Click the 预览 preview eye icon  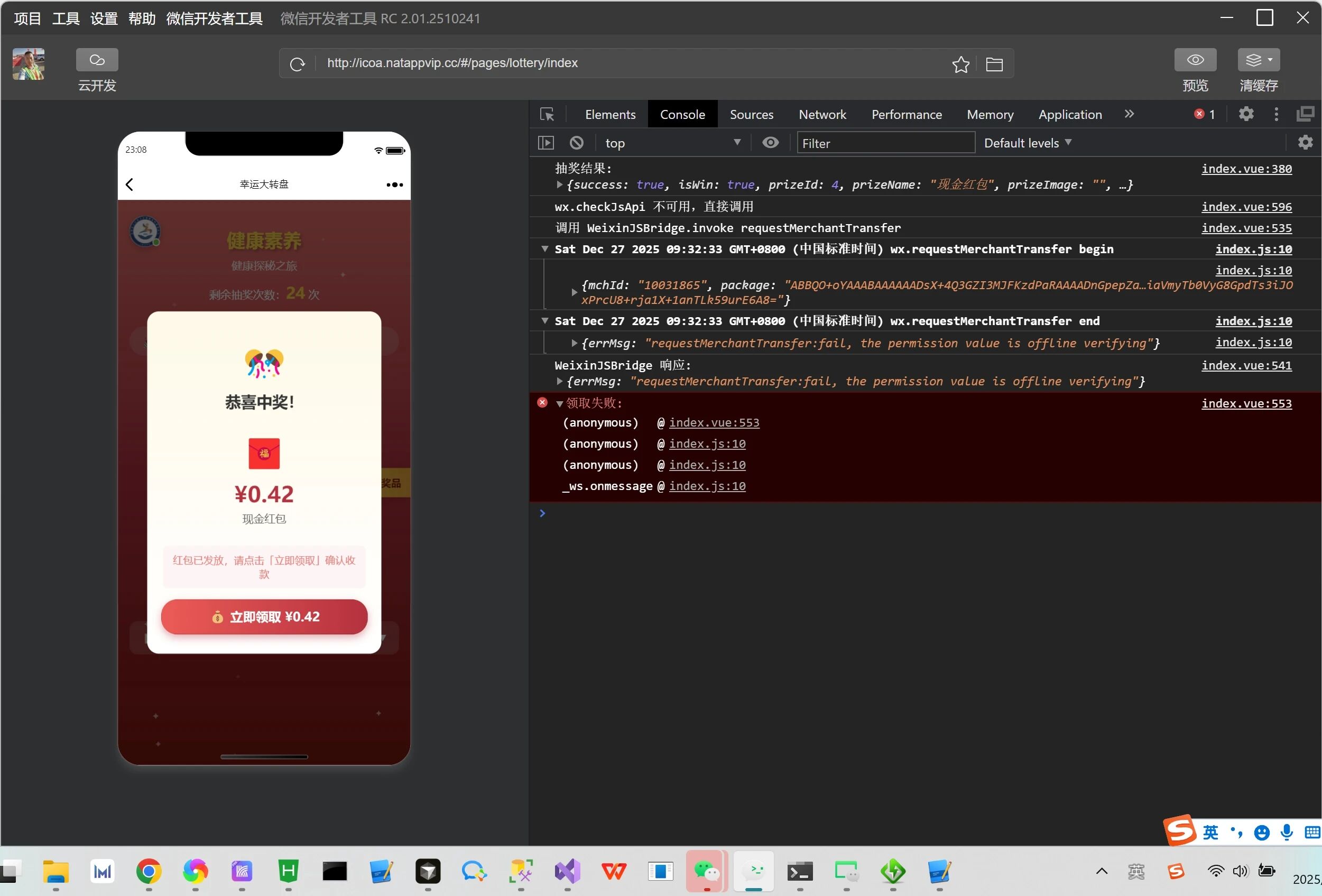[x=1195, y=60]
